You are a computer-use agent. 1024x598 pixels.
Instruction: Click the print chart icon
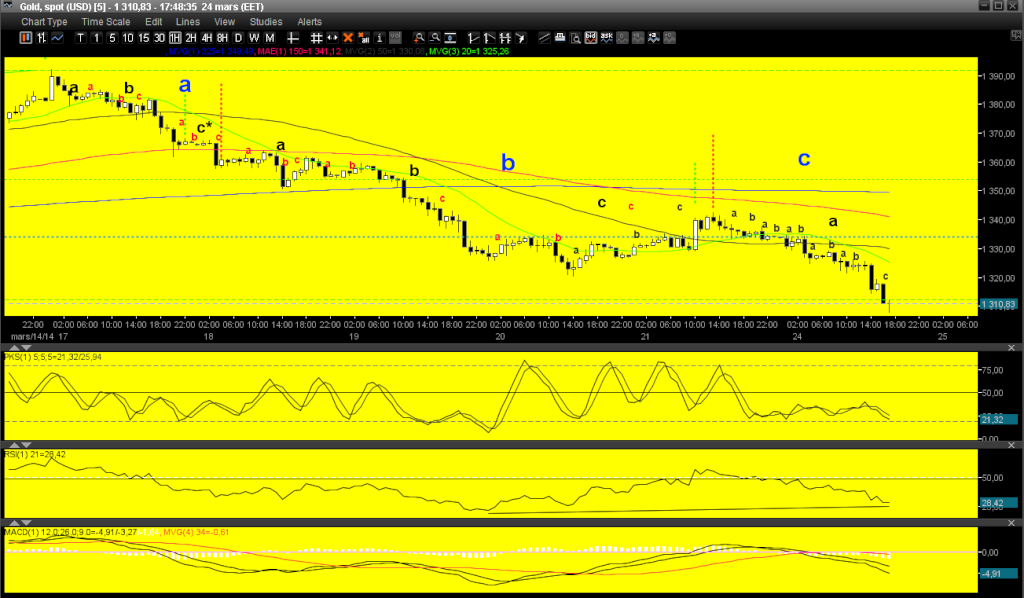560,38
